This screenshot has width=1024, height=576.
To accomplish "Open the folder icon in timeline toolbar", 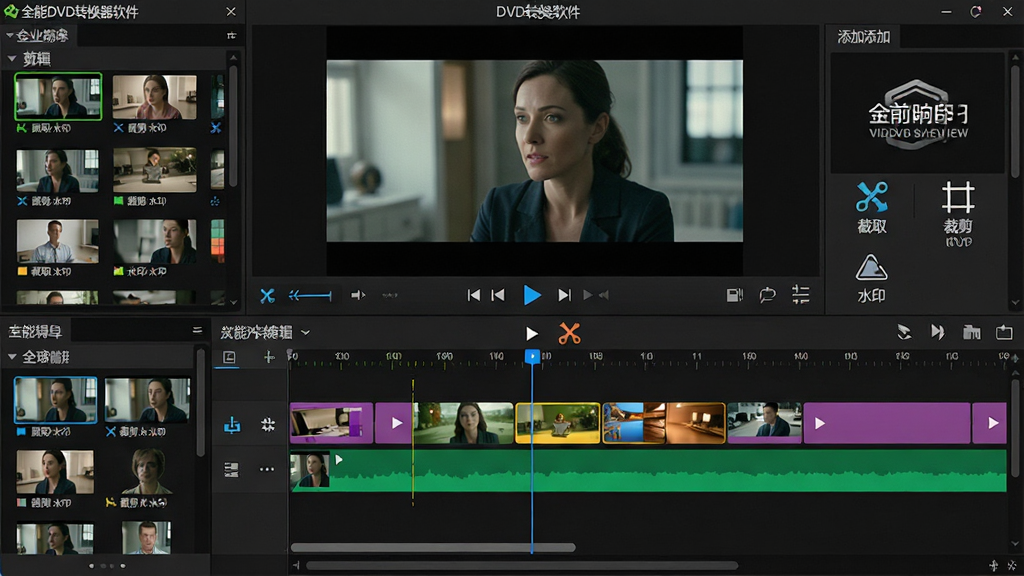I will [x=972, y=332].
